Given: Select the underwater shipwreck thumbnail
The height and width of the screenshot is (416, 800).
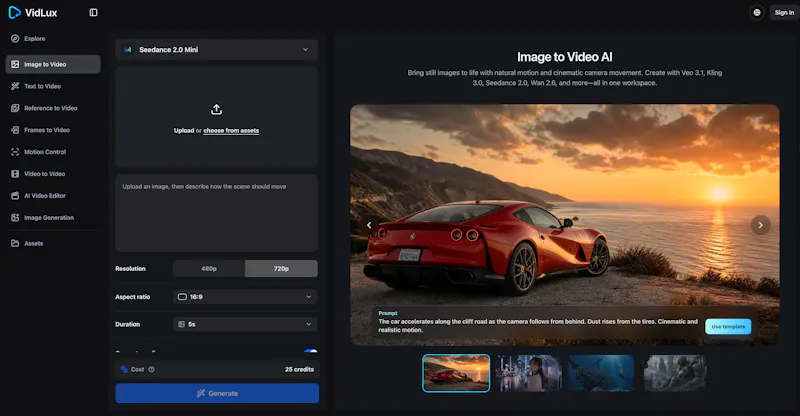Looking at the screenshot, I should 601,374.
